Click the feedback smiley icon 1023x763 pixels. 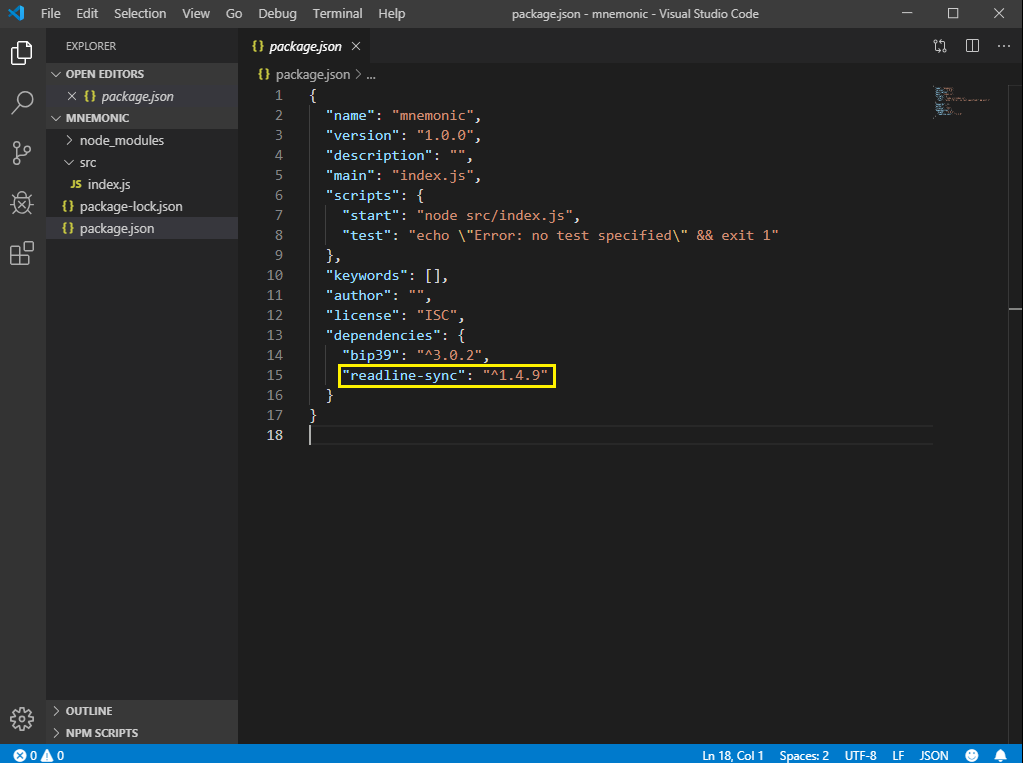[x=971, y=755]
